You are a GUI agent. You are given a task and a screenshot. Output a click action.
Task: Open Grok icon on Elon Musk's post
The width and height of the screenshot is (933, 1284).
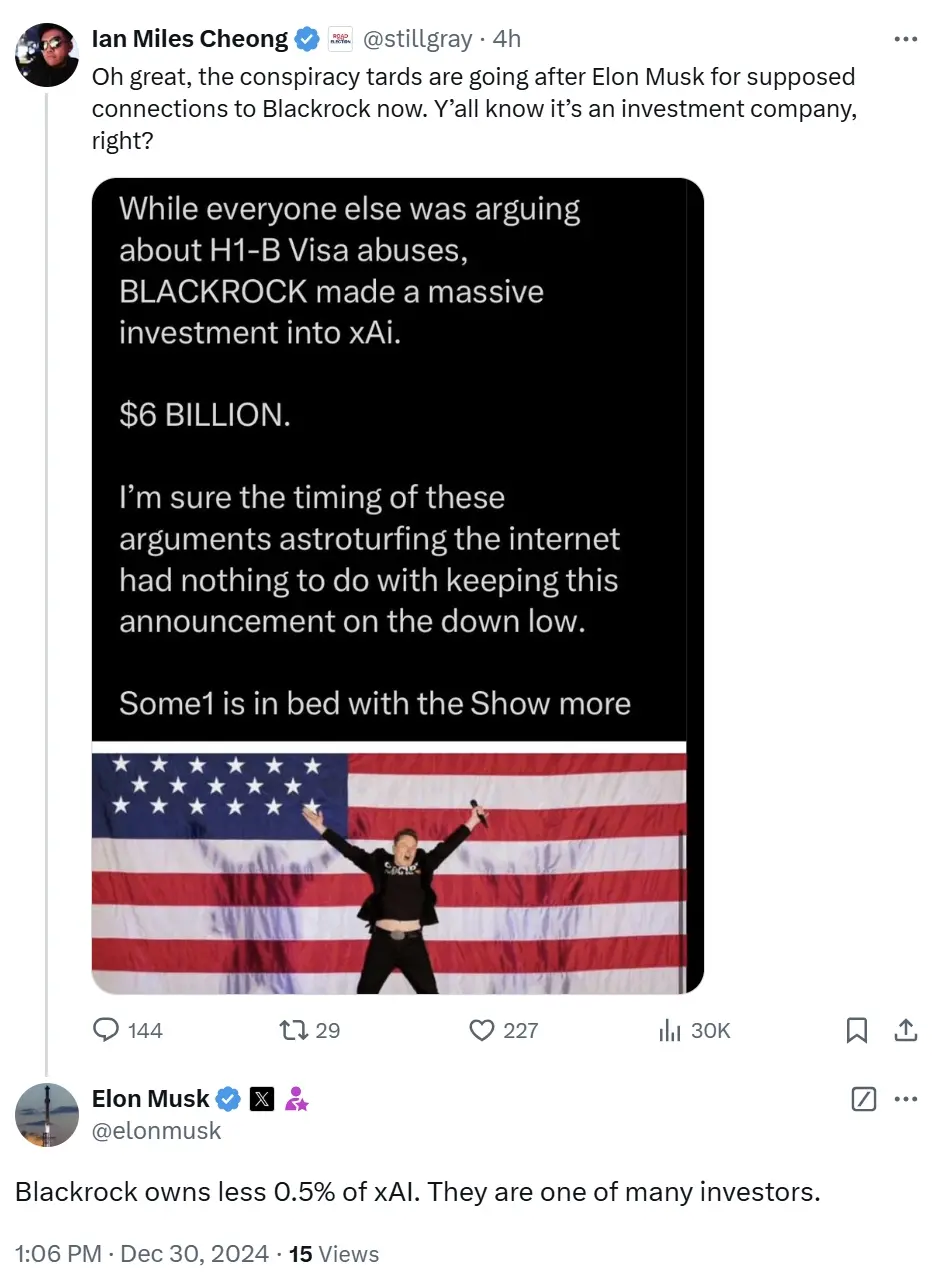coord(863,1099)
